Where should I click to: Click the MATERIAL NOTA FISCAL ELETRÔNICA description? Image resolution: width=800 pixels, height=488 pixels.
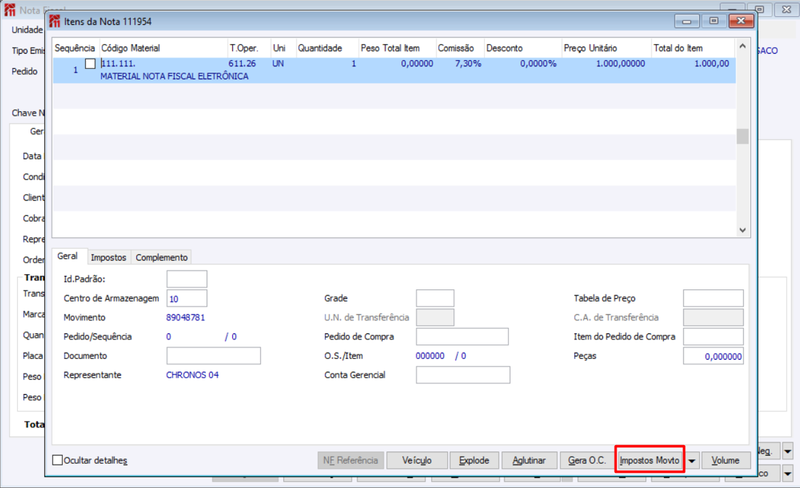click(x=174, y=76)
